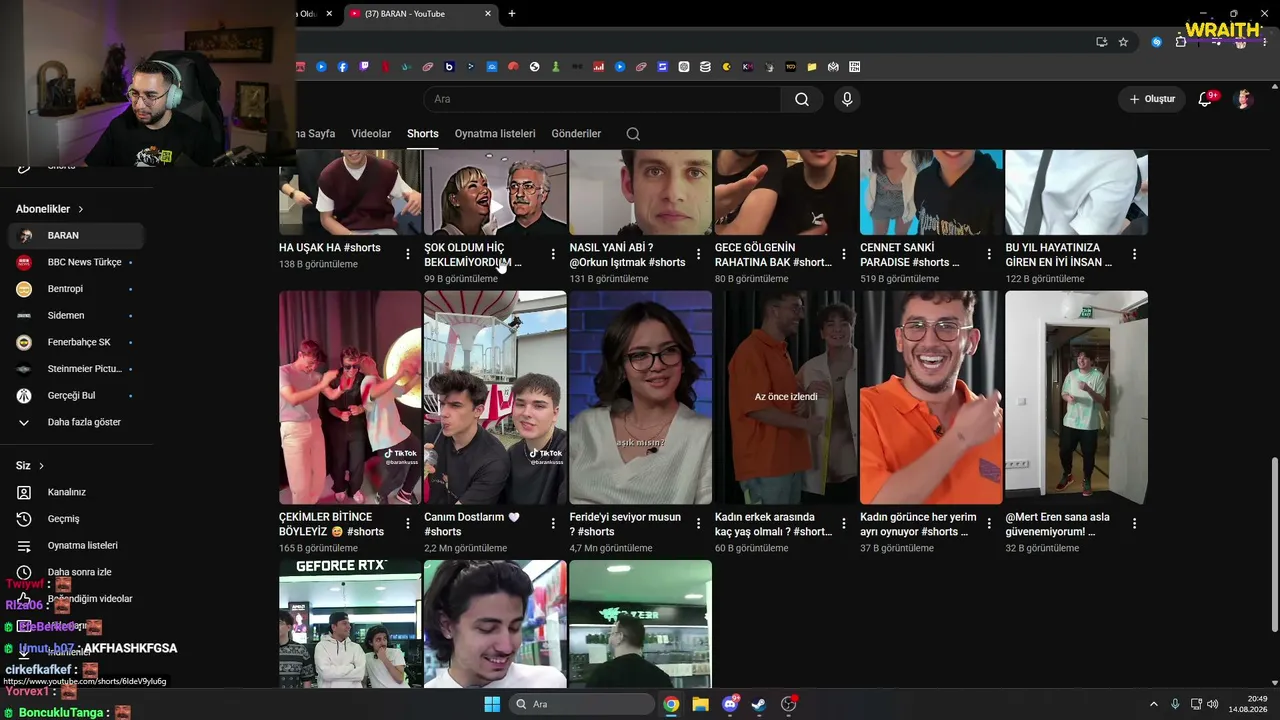Open Steinmeier Pictu... channel subscription

(76, 369)
